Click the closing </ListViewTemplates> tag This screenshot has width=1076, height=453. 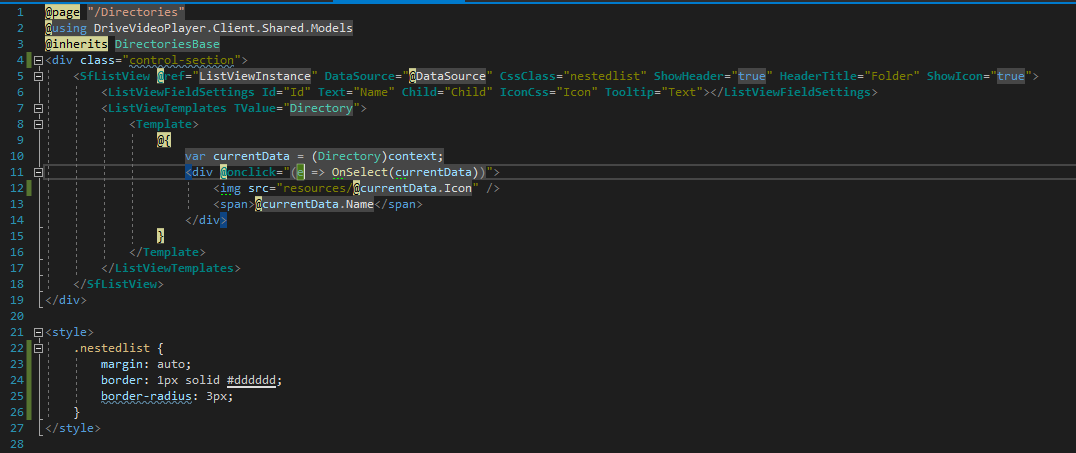point(171,268)
